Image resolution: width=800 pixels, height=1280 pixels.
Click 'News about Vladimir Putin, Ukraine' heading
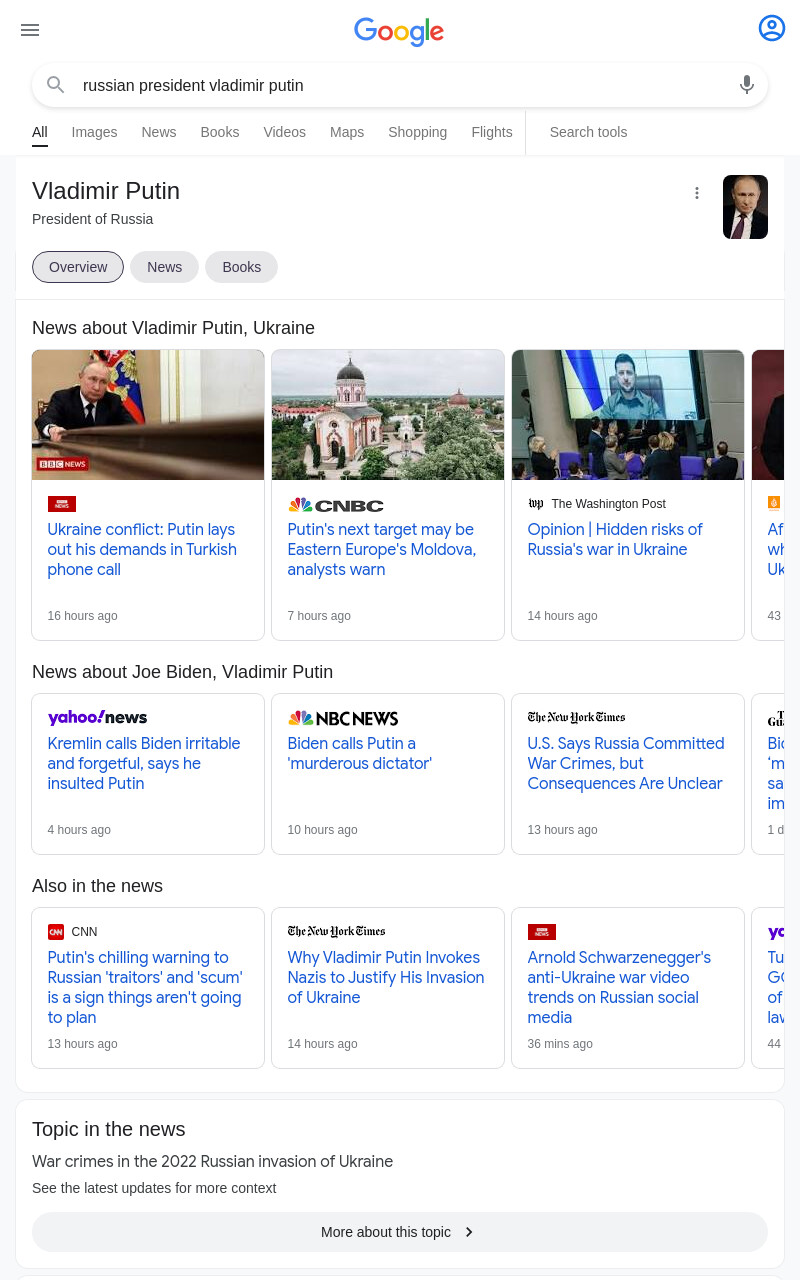point(173,328)
